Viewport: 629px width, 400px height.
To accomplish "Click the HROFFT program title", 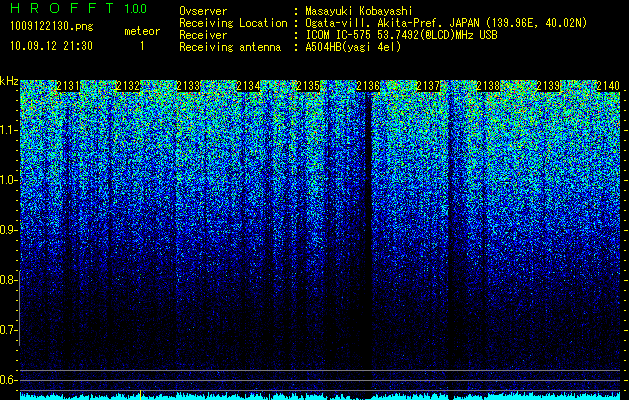I will tap(63, 8).
